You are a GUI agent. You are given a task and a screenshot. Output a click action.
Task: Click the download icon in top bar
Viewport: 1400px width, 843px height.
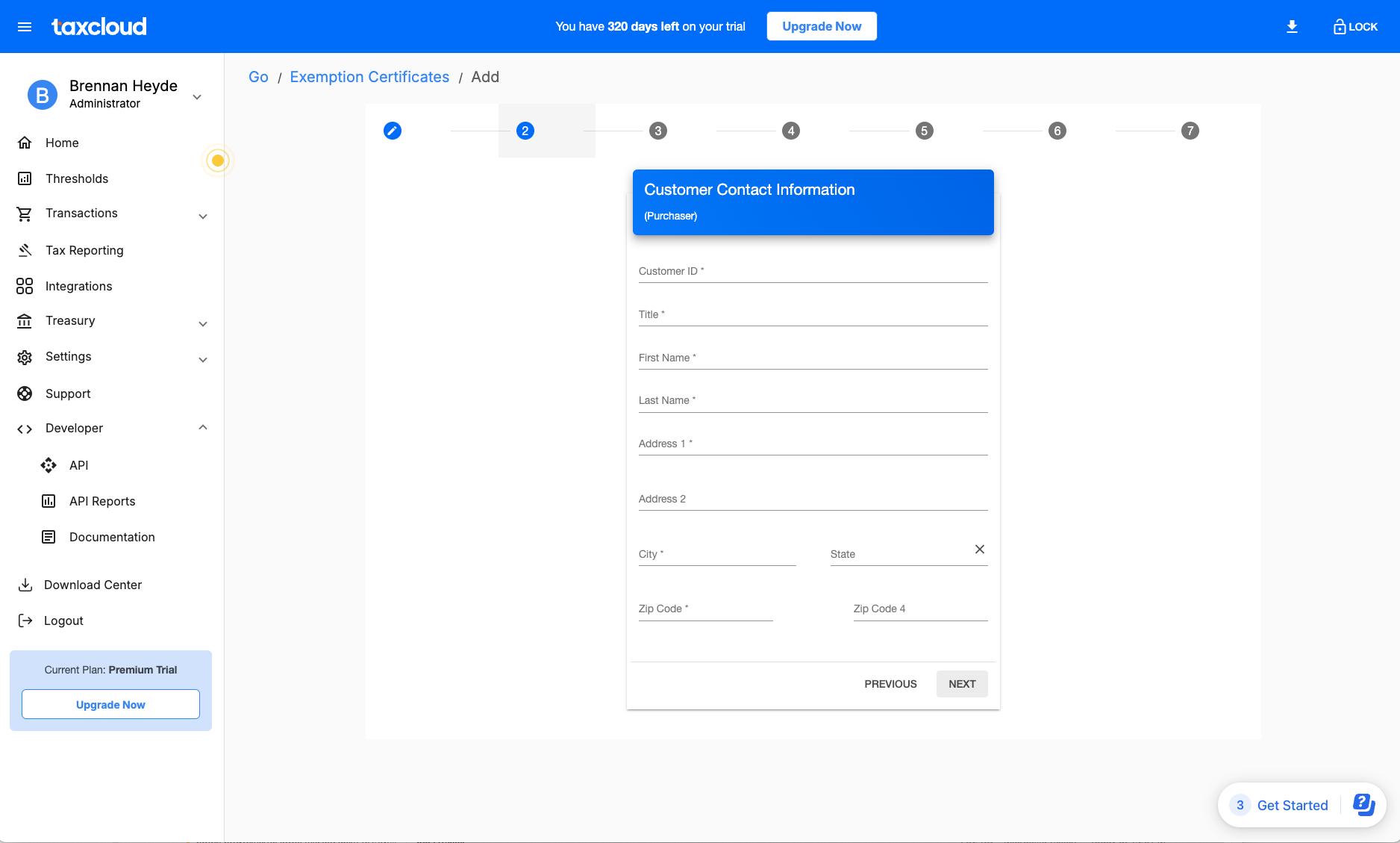1292,27
